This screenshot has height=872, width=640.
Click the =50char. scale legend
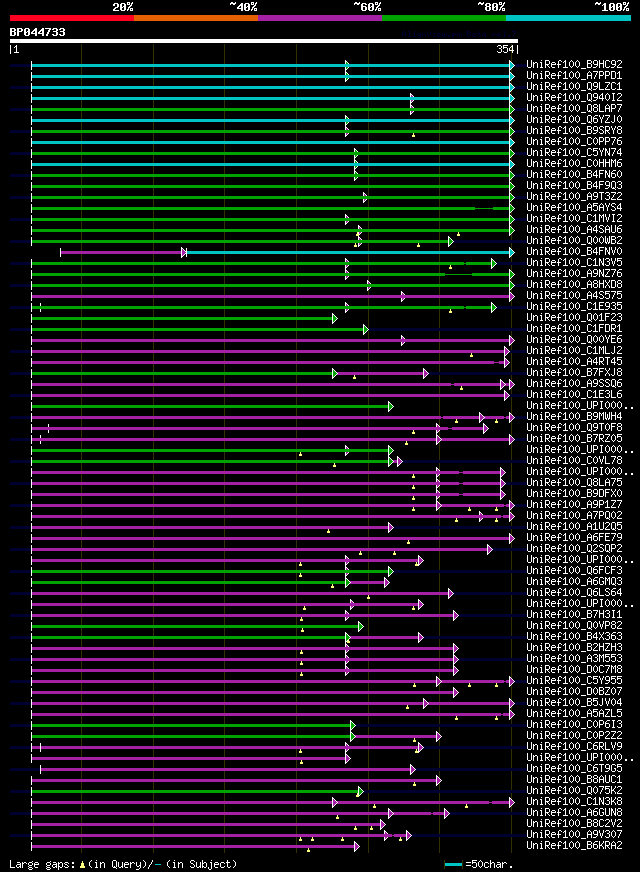(x=479, y=865)
